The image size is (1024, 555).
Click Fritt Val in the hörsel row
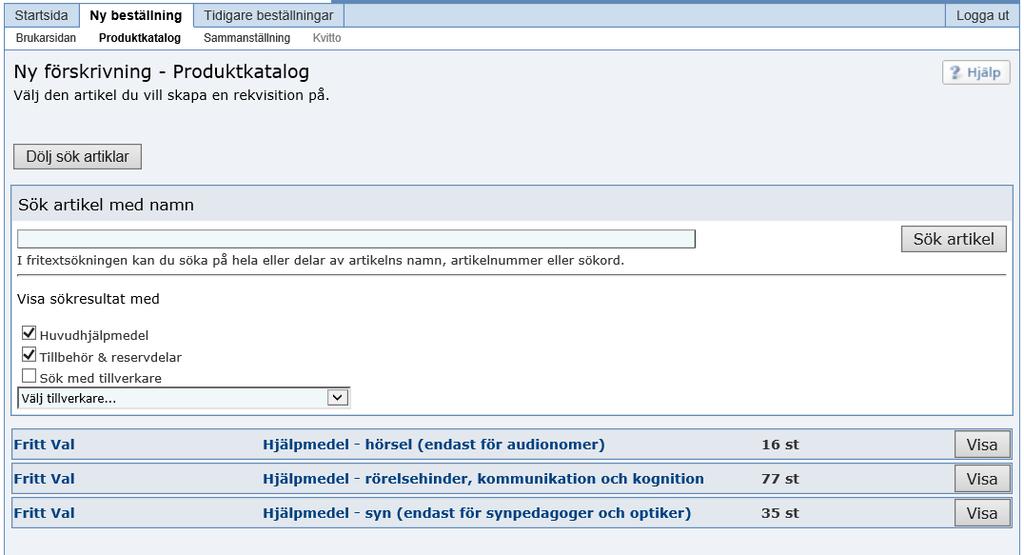(x=44, y=445)
